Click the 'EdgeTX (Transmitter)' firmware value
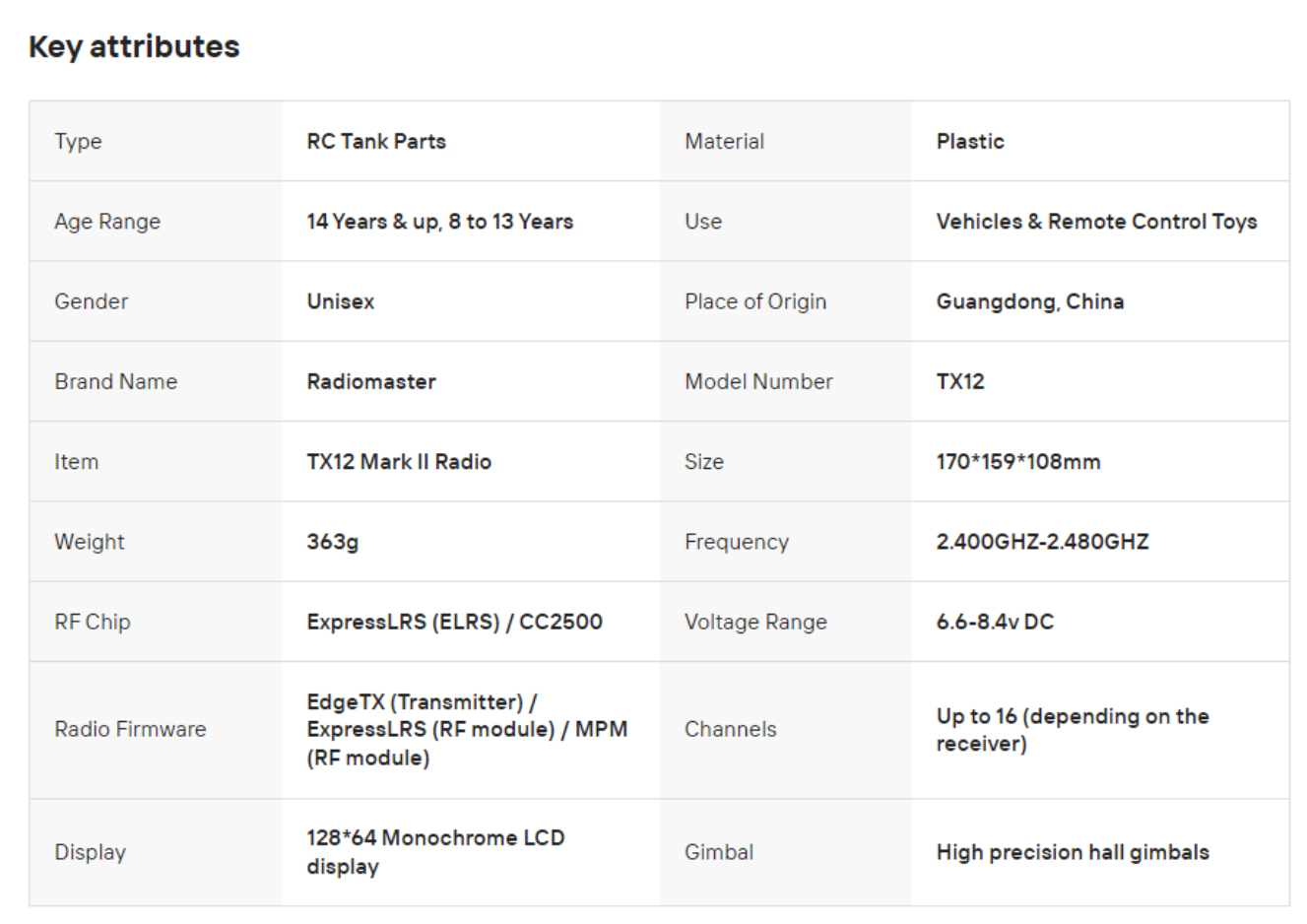 point(467,730)
